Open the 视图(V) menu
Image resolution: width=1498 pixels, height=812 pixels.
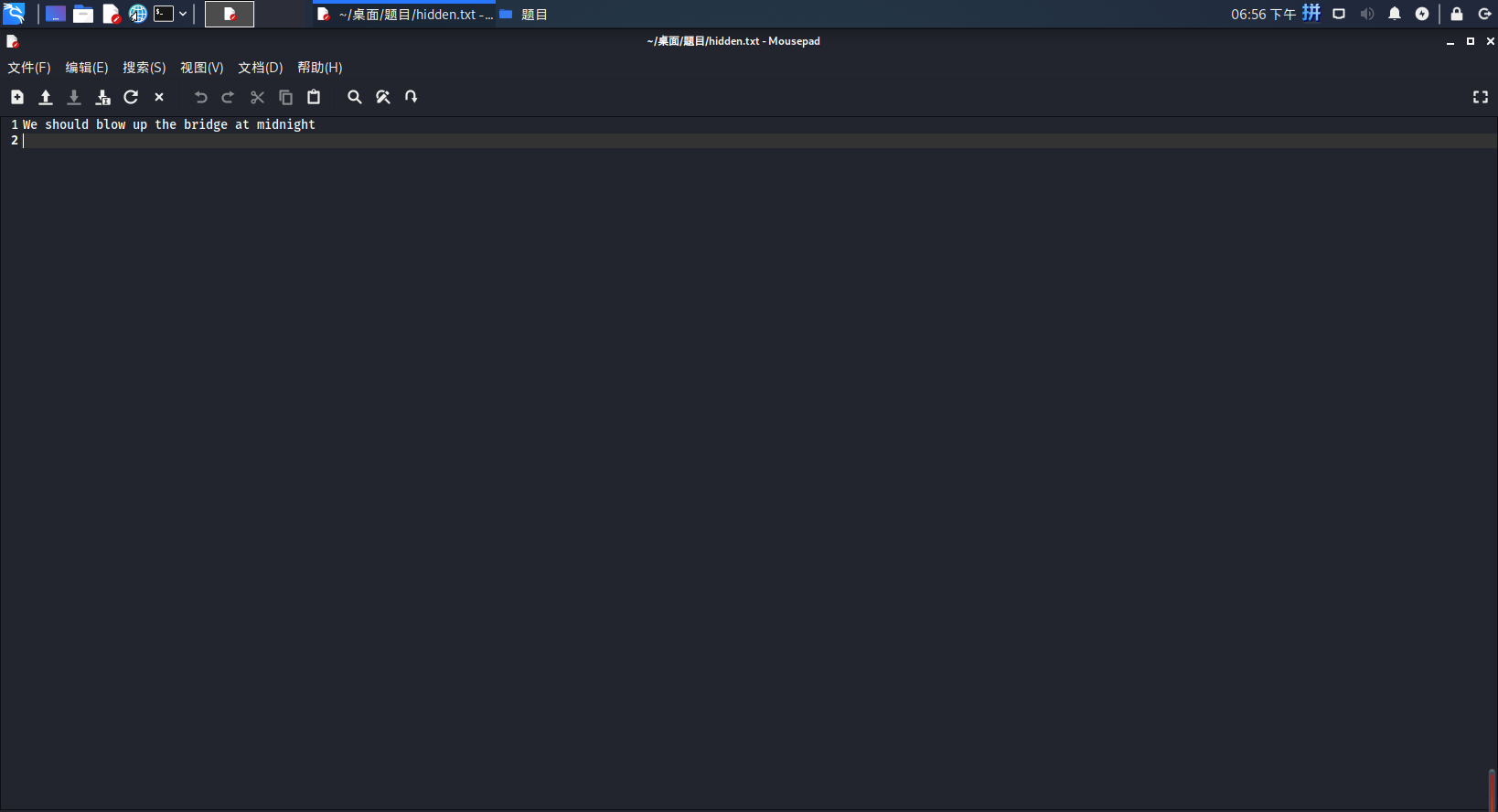202,68
